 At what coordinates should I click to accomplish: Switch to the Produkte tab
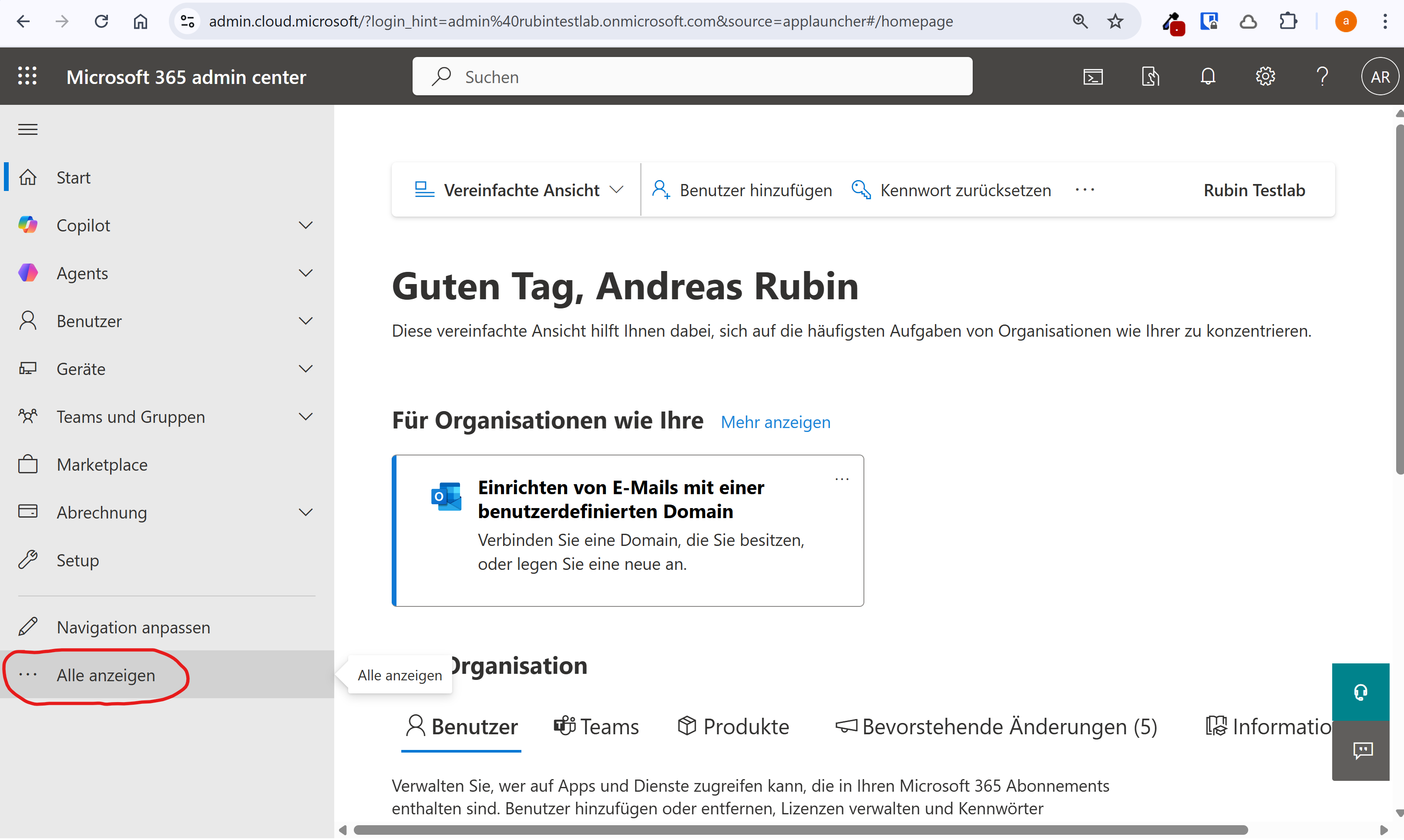click(734, 727)
